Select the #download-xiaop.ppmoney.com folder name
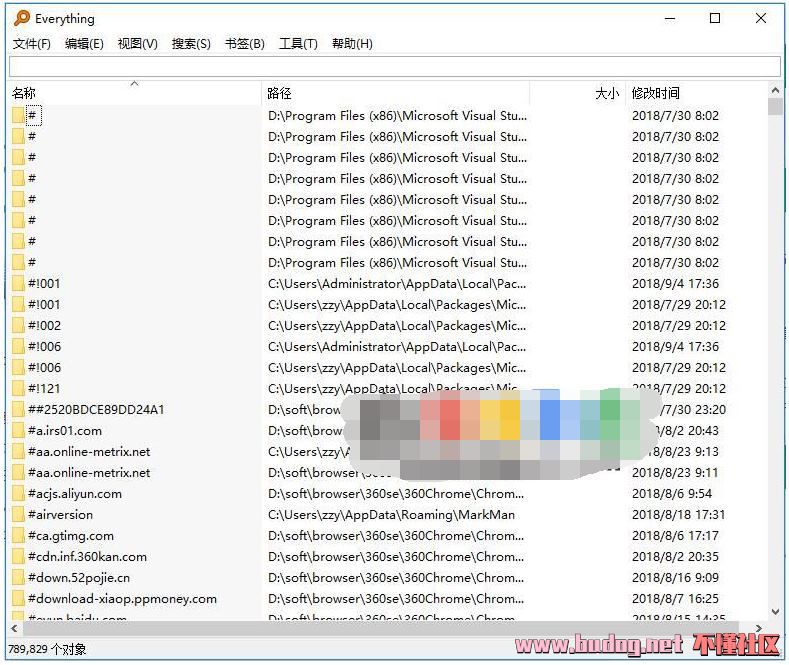 122,599
